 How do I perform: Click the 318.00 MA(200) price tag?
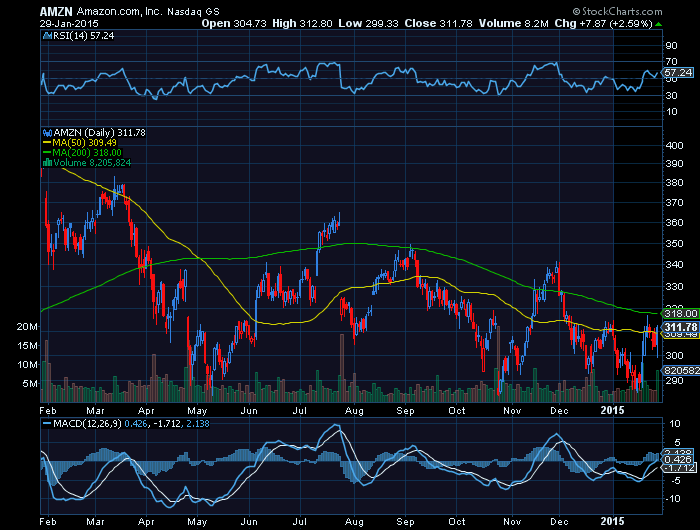(x=680, y=313)
